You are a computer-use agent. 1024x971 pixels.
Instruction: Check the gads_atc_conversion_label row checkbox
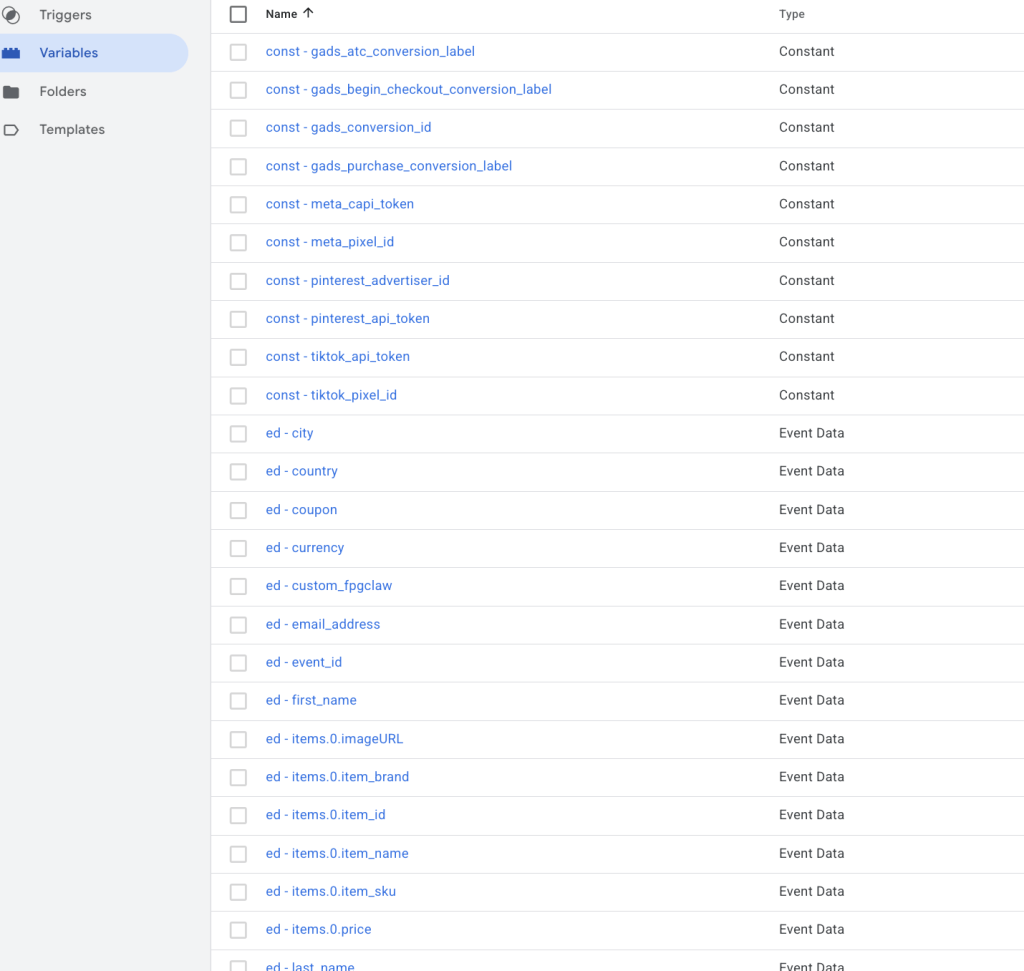pos(238,52)
